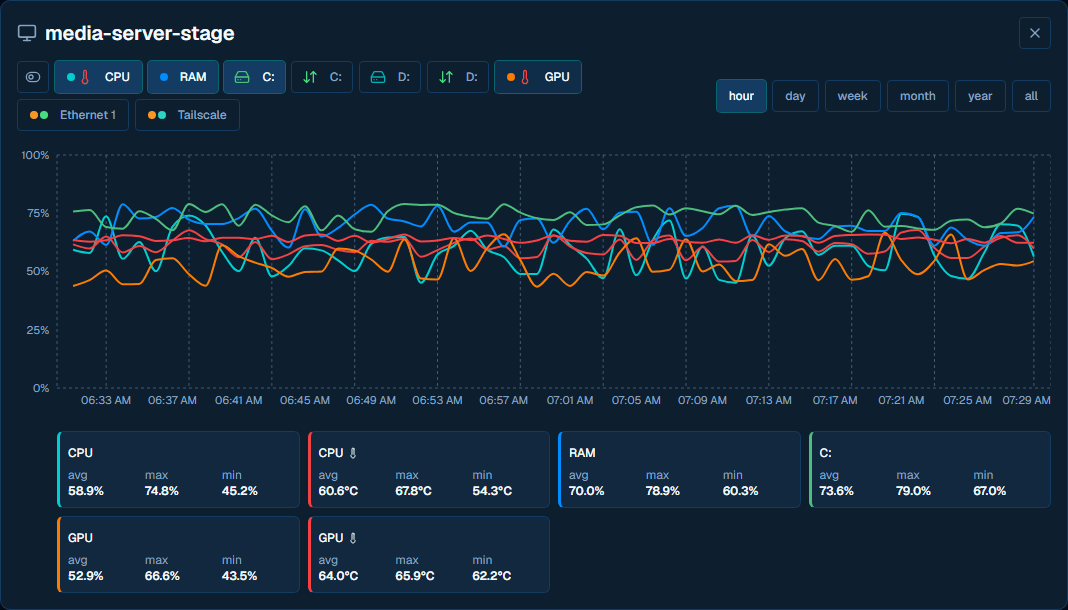Toggle the eye visibility icon for all series
1068x610 pixels.
[x=33, y=77]
